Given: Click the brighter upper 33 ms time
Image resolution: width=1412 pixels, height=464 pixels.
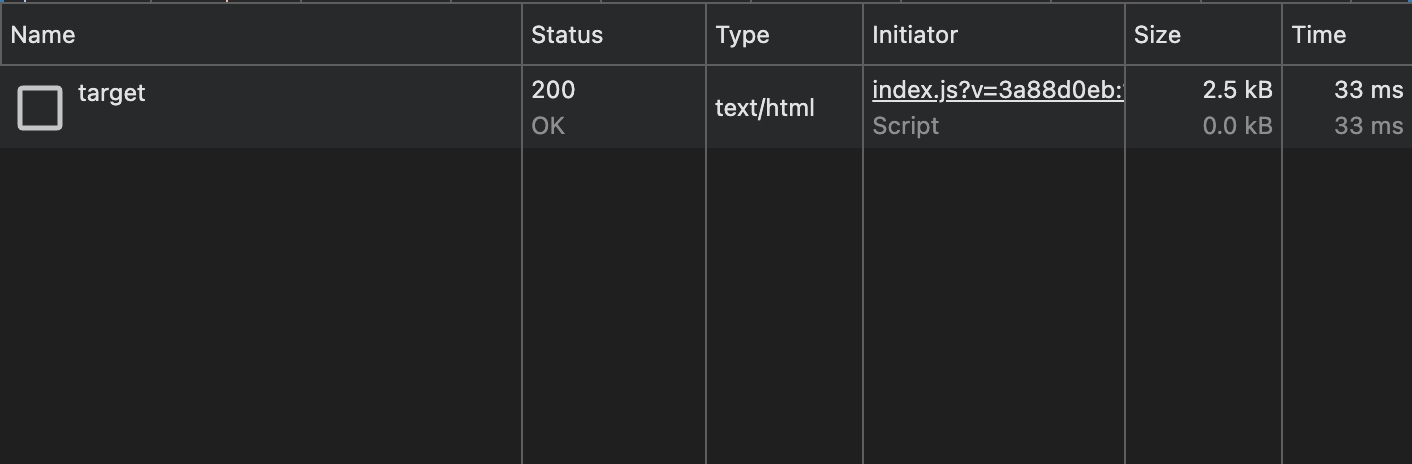Looking at the screenshot, I should [x=1368, y=90].
